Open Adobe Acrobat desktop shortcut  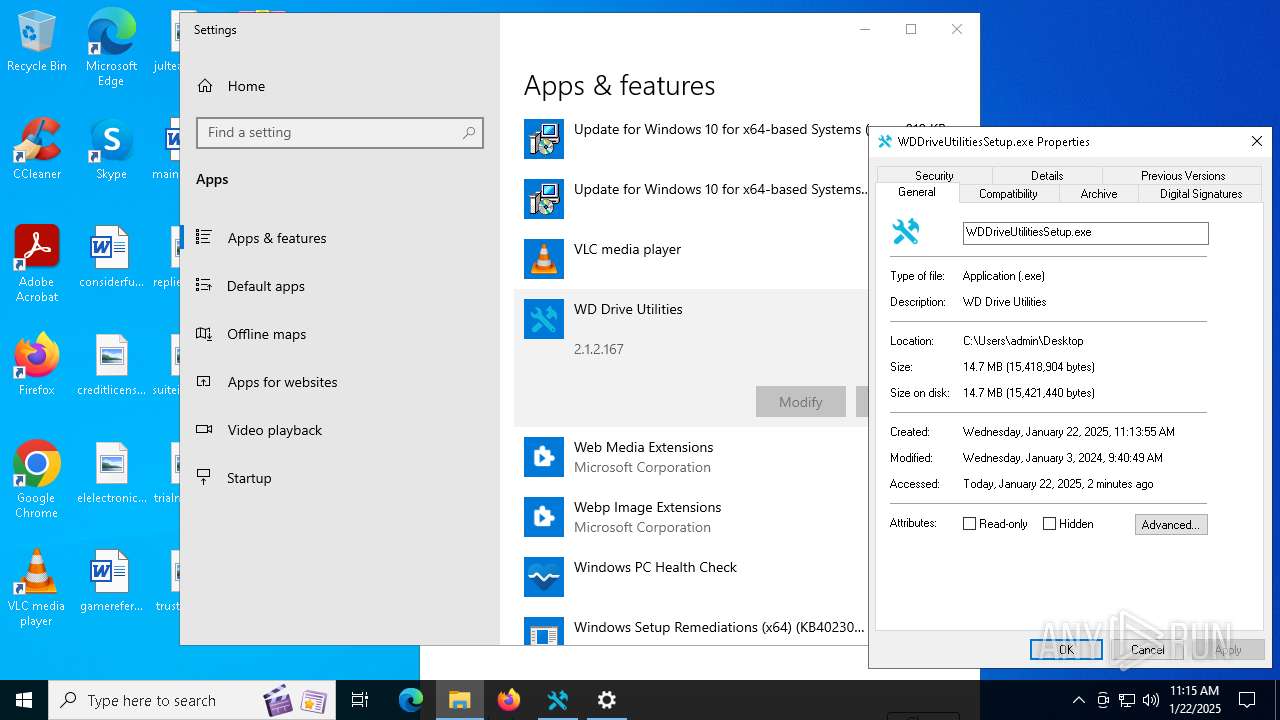(36, 264)
